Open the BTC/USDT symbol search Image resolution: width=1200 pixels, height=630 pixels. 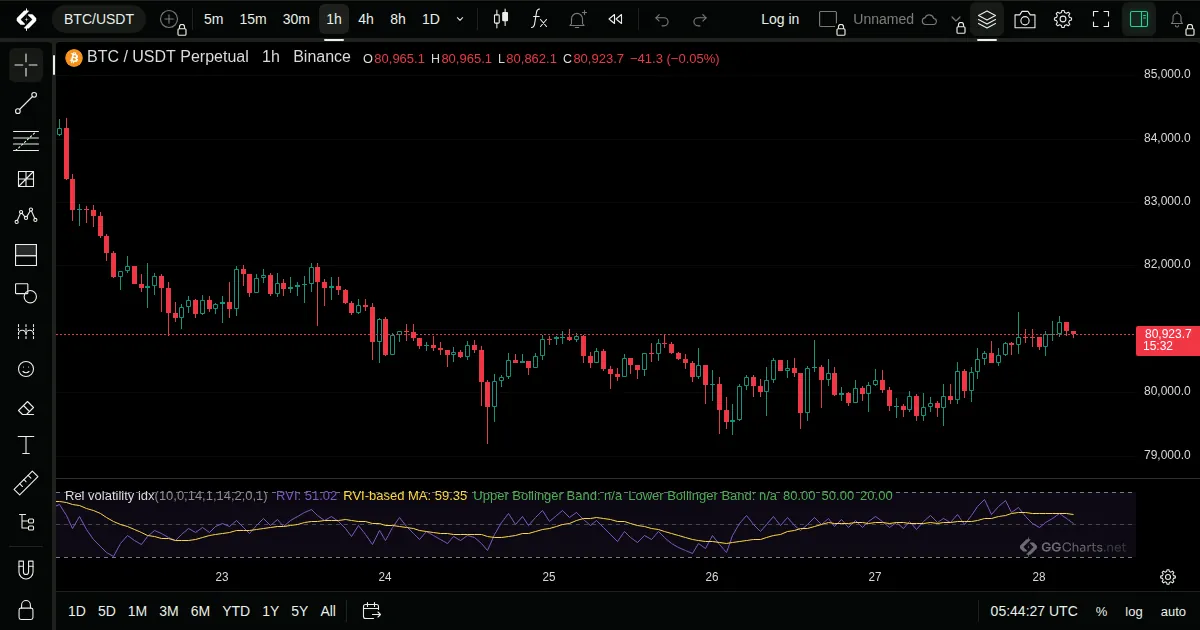(x=99, y=19)
